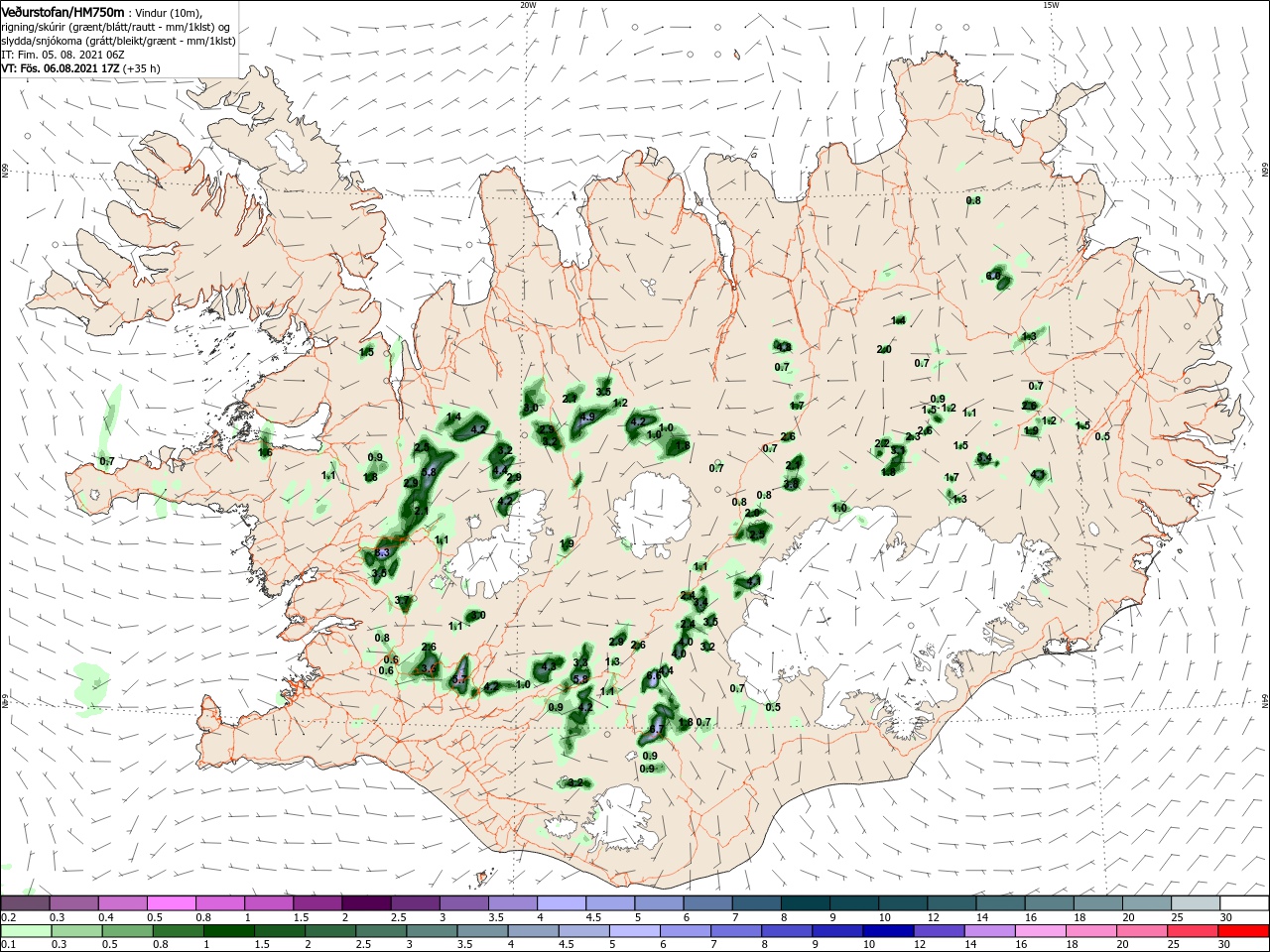This screenshot has width=1270, height=952.
Task: Click the upper legend swatch between 0.2 and 0.3
Action: 26,903
